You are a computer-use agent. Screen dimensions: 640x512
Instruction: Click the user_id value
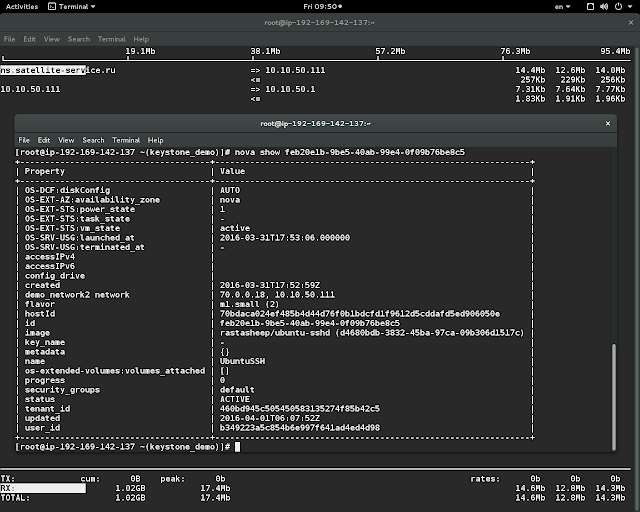pos(300,428)
